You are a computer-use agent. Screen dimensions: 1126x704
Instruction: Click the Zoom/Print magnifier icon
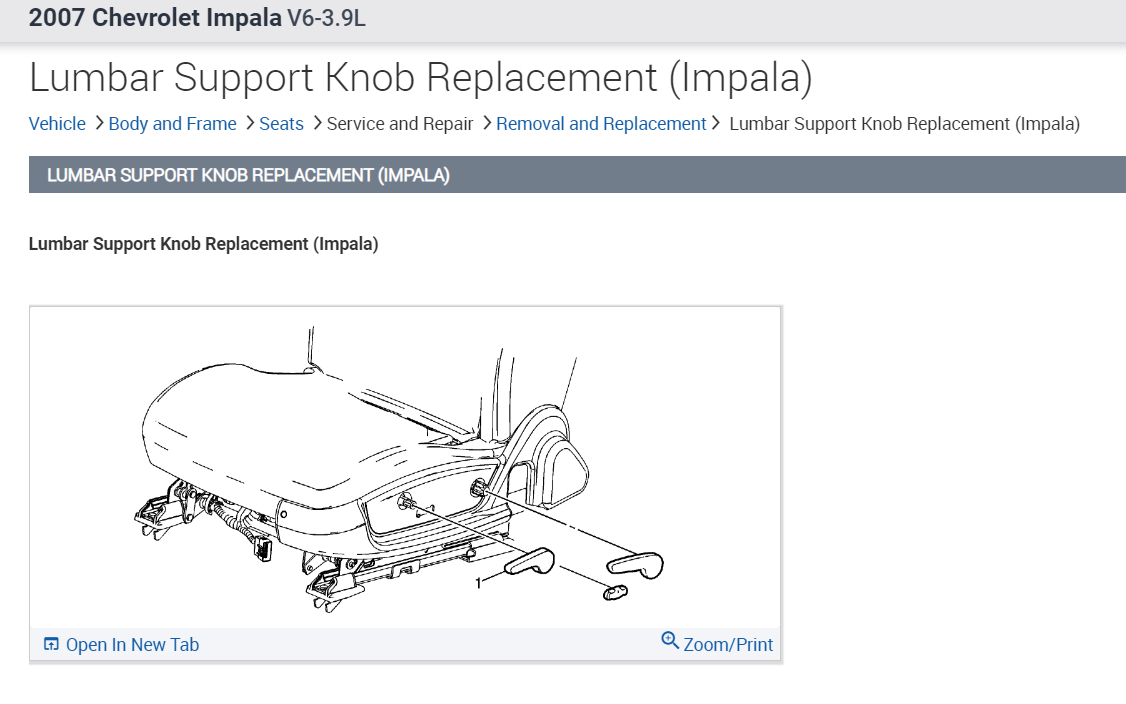tap(670, 641)
